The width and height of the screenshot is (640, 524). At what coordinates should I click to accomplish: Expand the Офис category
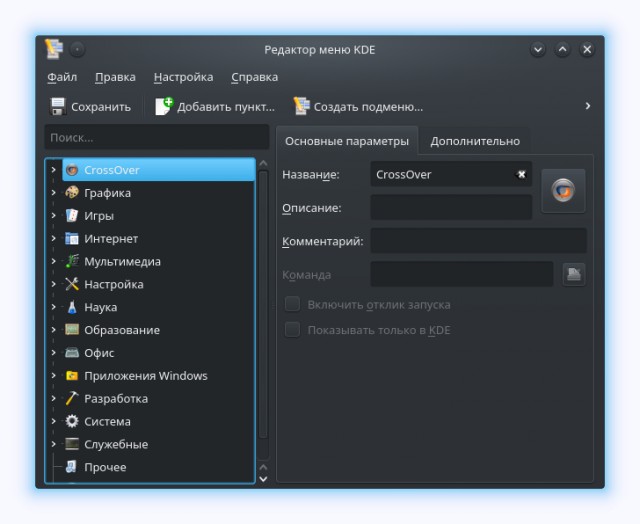53,352
